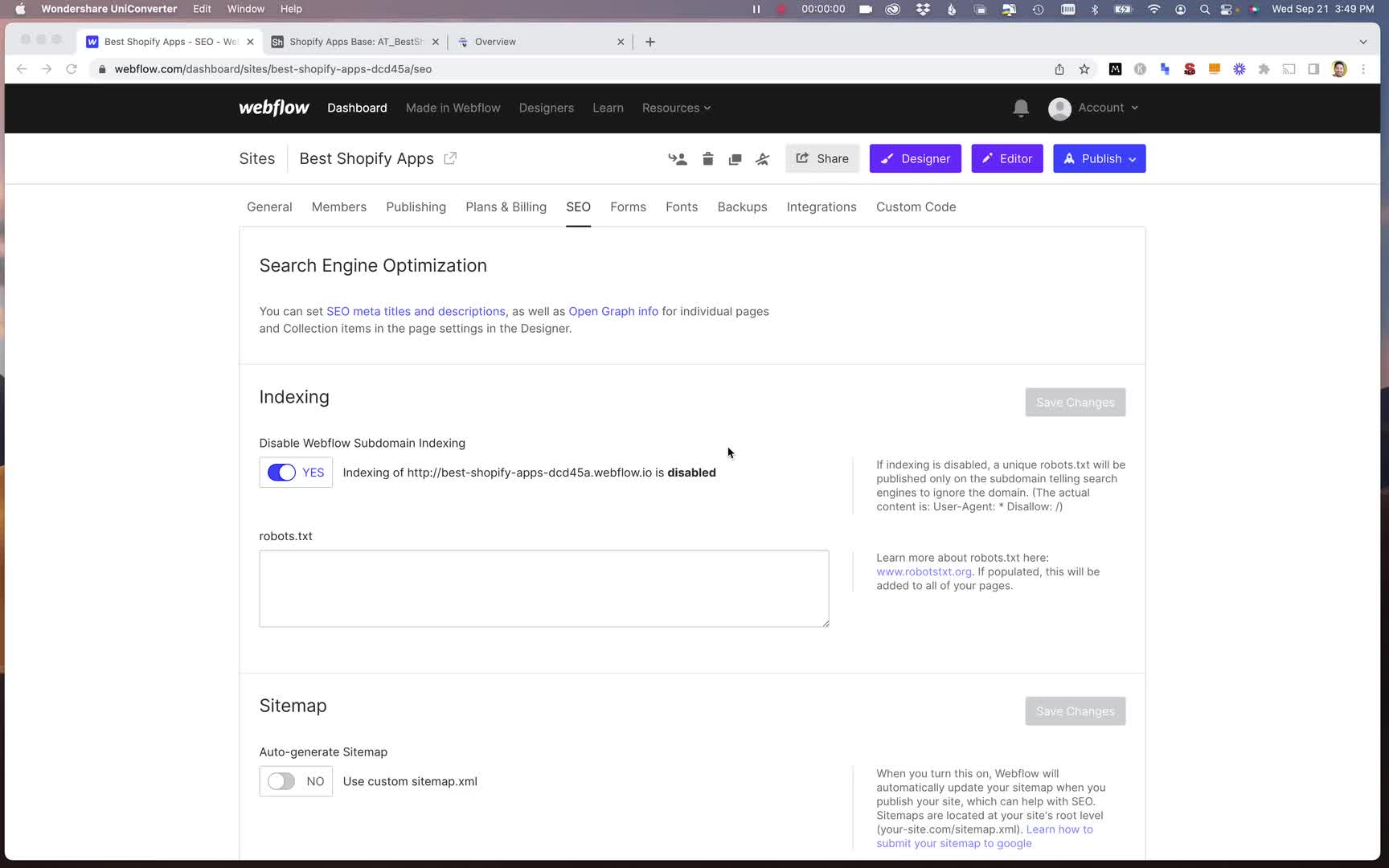This screenshot has height=868, width=1389.
Task: Save Changes in Sitemap section
Action: (x=1075, y=711)
